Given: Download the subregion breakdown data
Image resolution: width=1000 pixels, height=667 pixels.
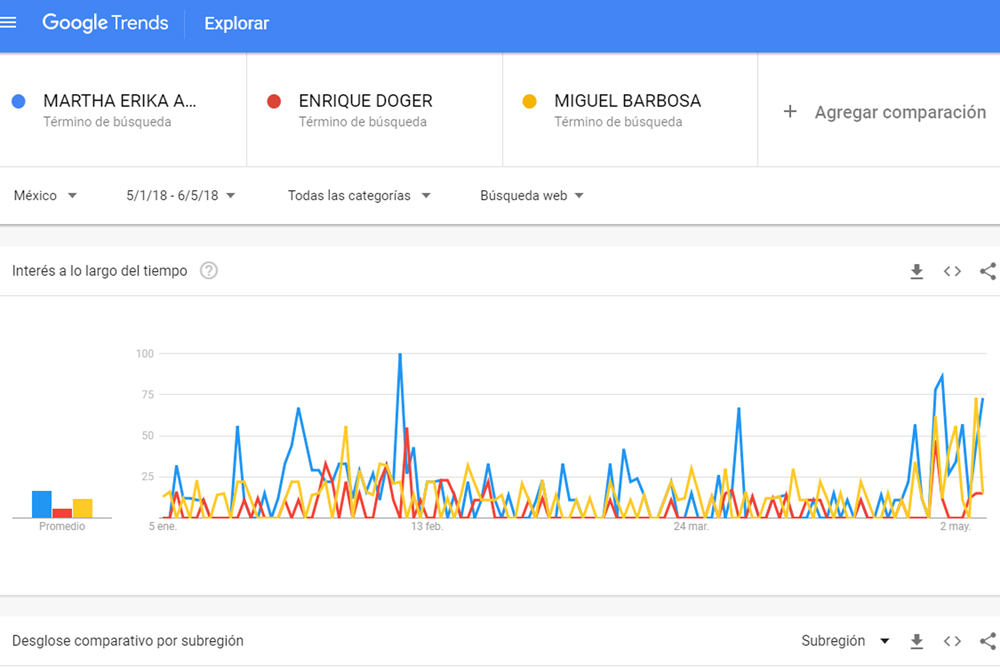Looking at the screenshot, I should click(x=916, y=641).
